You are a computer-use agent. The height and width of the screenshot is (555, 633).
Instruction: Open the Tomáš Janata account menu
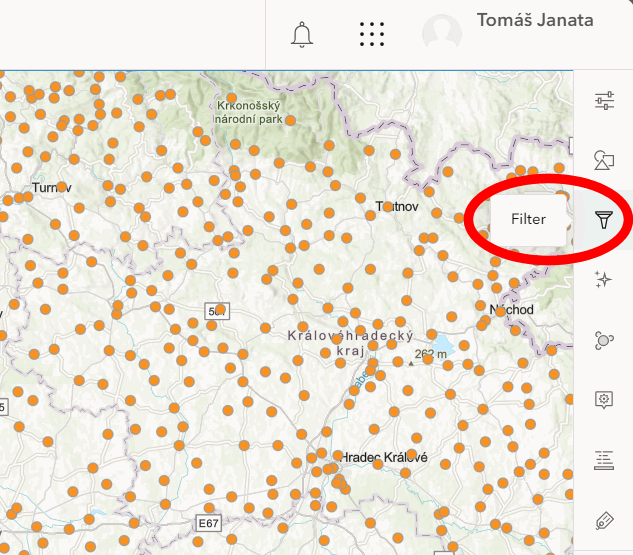[x=535, y=20]
